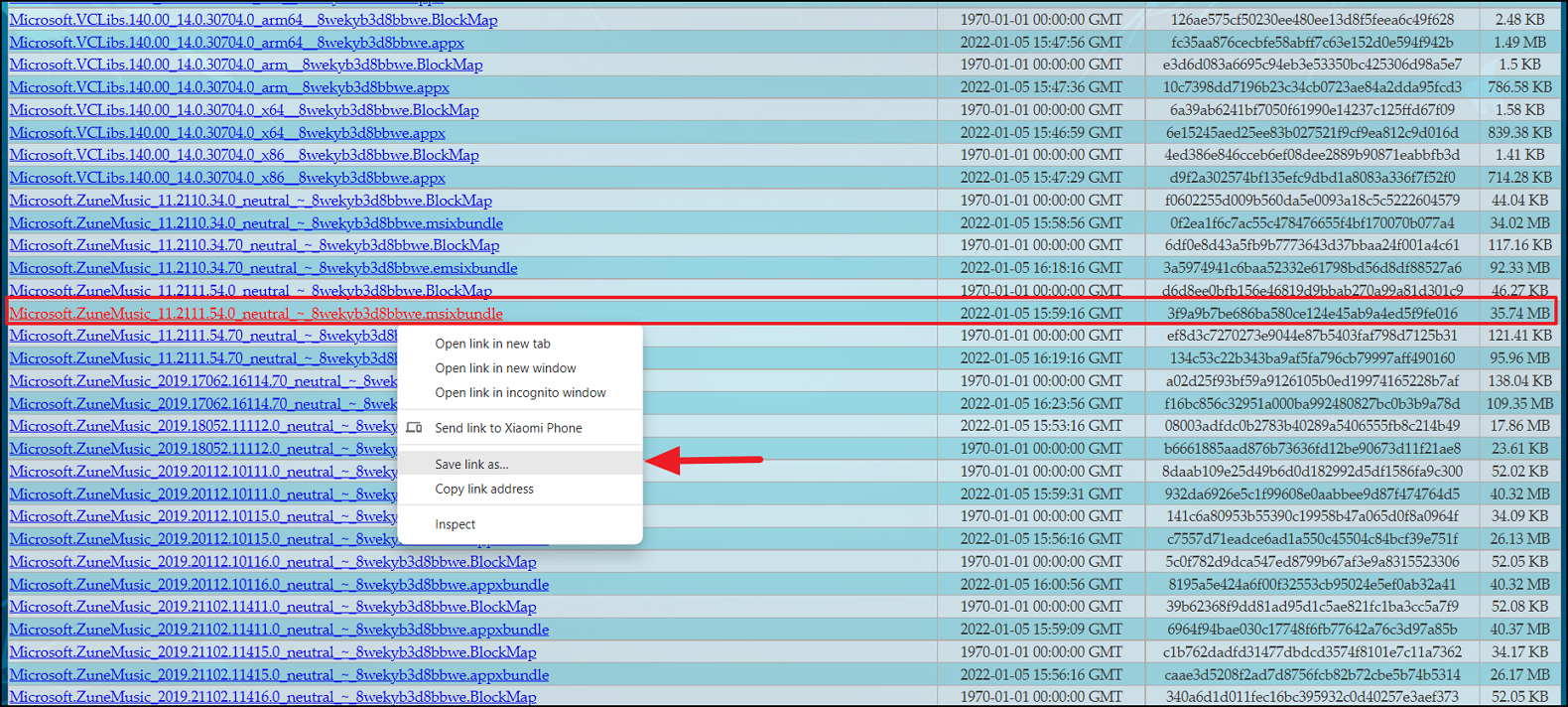Click the 786.58 KB size cell
This screenshot has width=1568, height=707.
click(1519, 87)
